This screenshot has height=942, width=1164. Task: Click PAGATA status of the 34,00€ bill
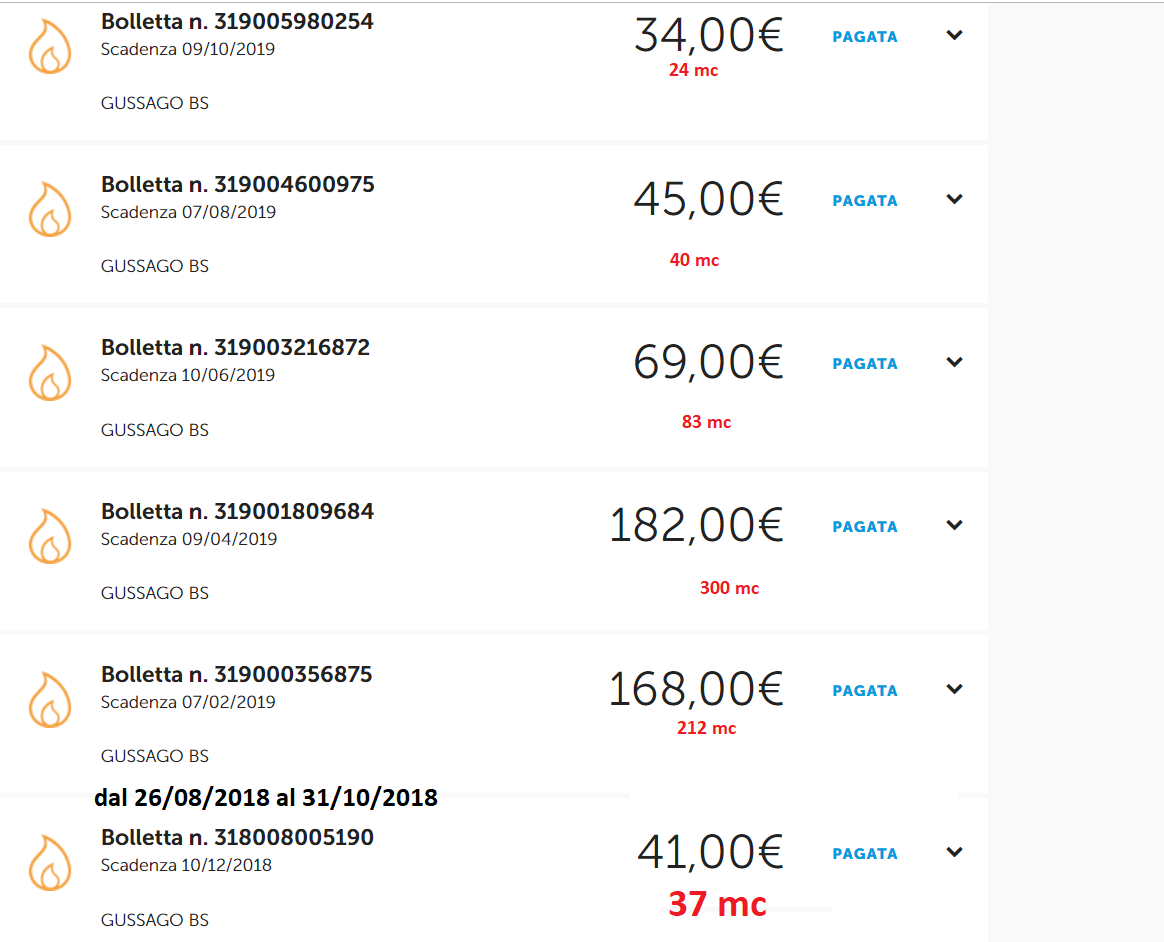(x=865, y=37)
